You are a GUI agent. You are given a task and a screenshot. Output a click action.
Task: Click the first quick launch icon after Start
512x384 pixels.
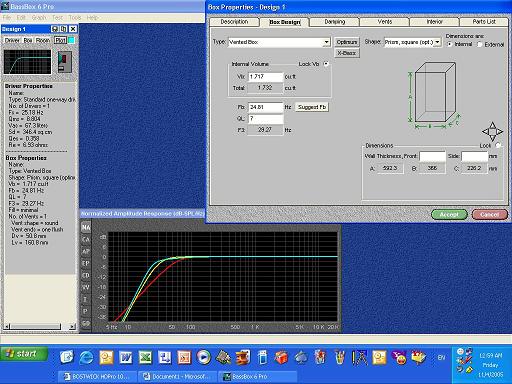67,357
